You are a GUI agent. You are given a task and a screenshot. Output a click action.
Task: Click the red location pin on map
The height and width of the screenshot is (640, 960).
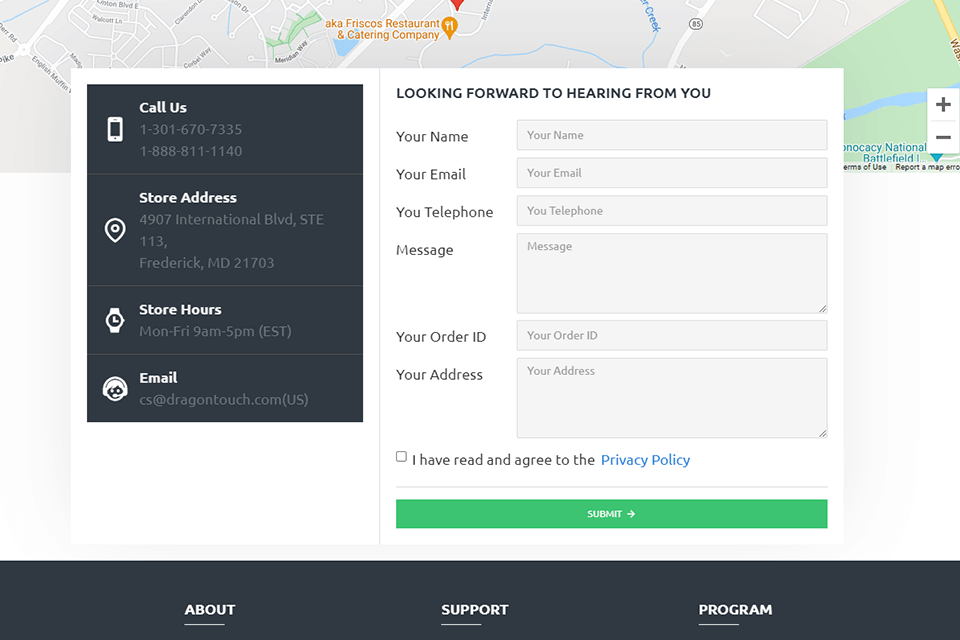click(x=457, y=4)
